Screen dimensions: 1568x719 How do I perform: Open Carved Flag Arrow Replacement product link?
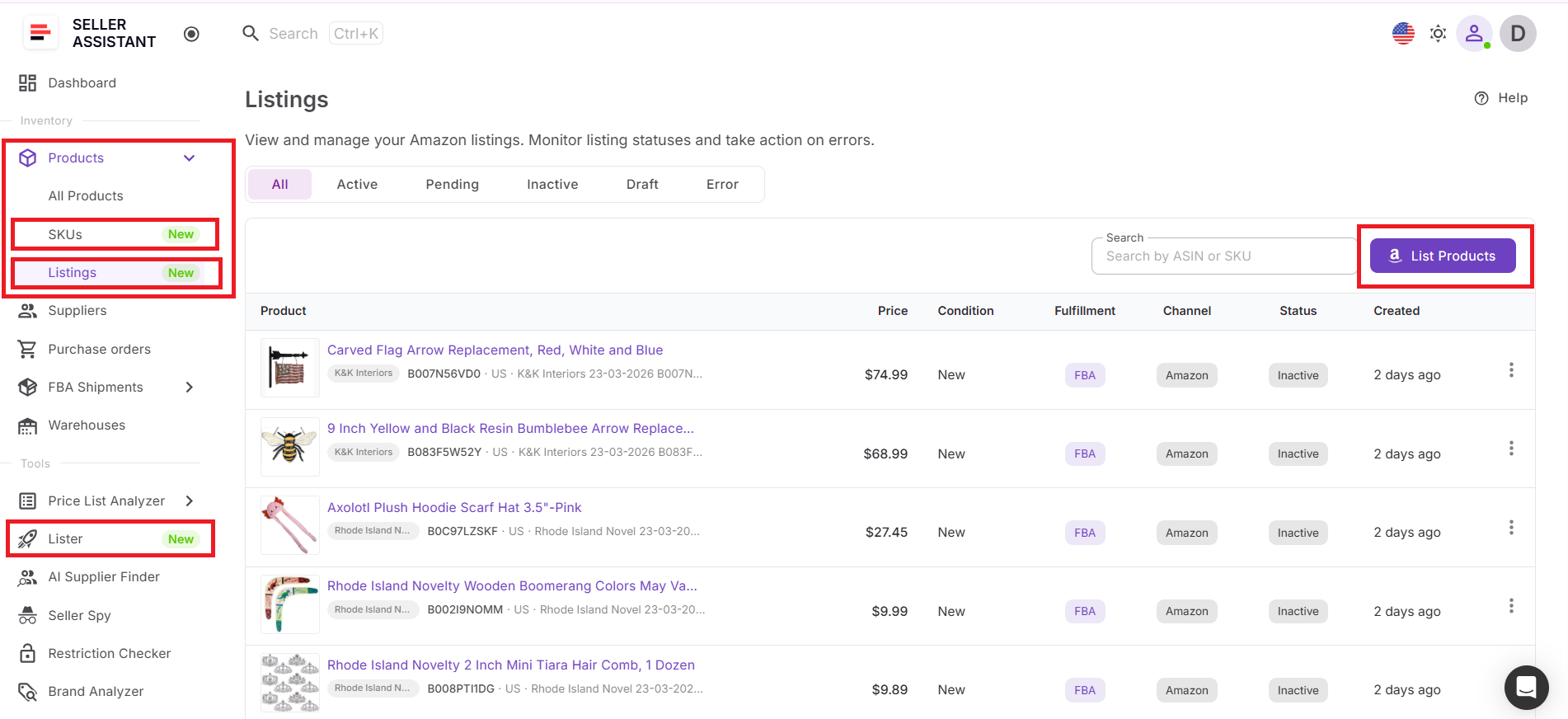[495, 350]
